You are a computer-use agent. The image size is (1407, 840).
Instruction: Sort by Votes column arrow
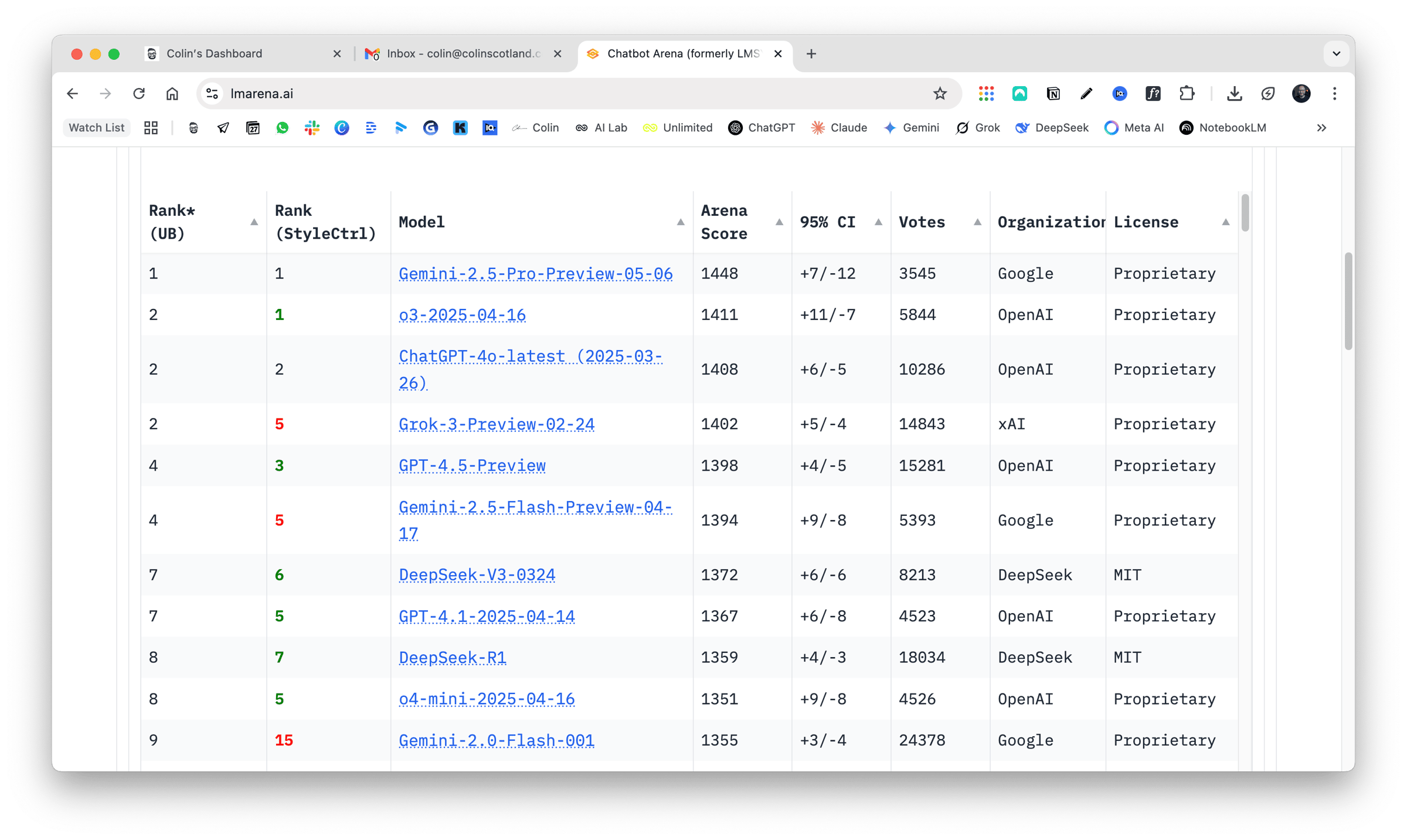click(977, 222)
